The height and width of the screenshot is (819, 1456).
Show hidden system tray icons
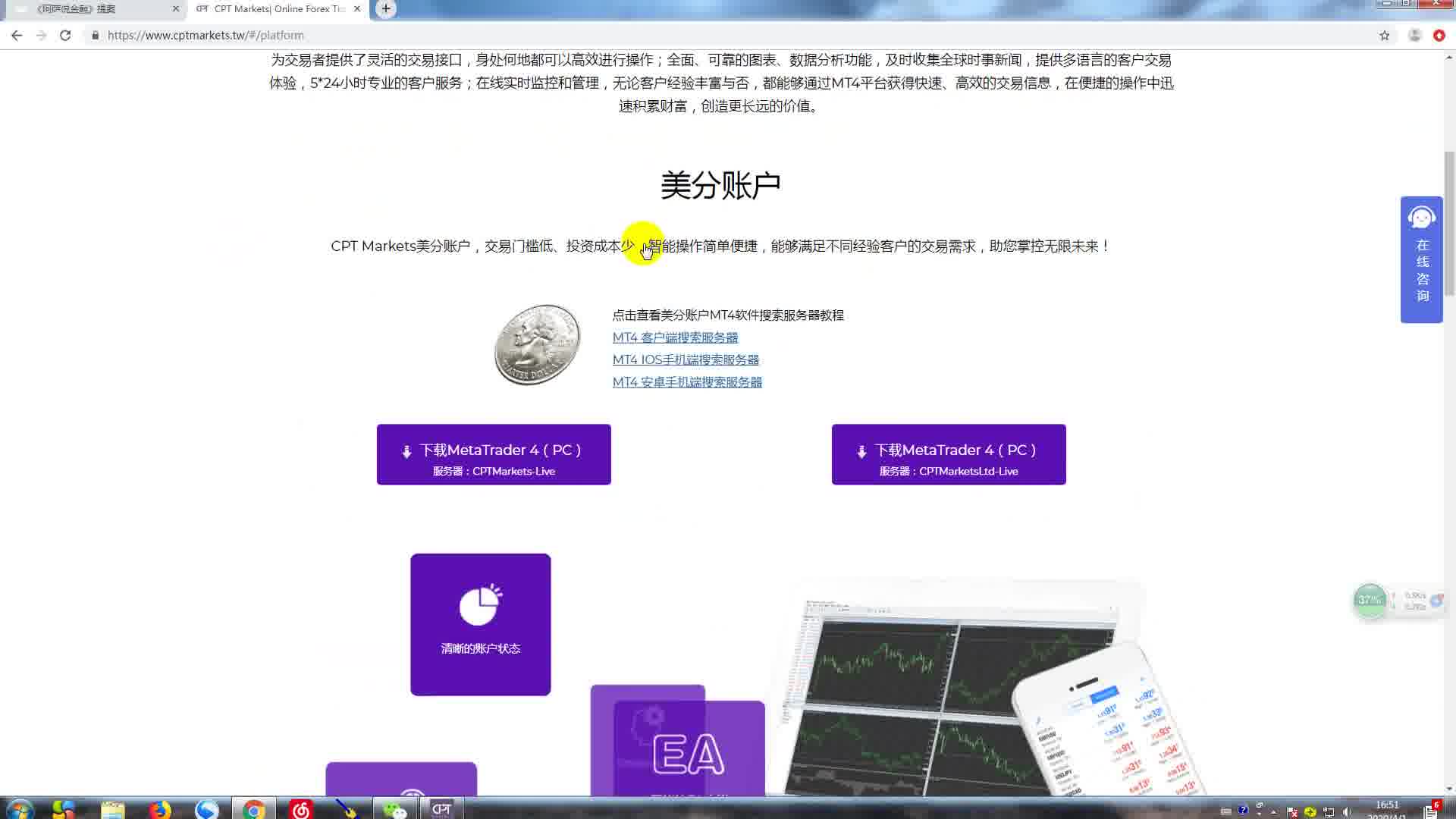pos(1274,811)
